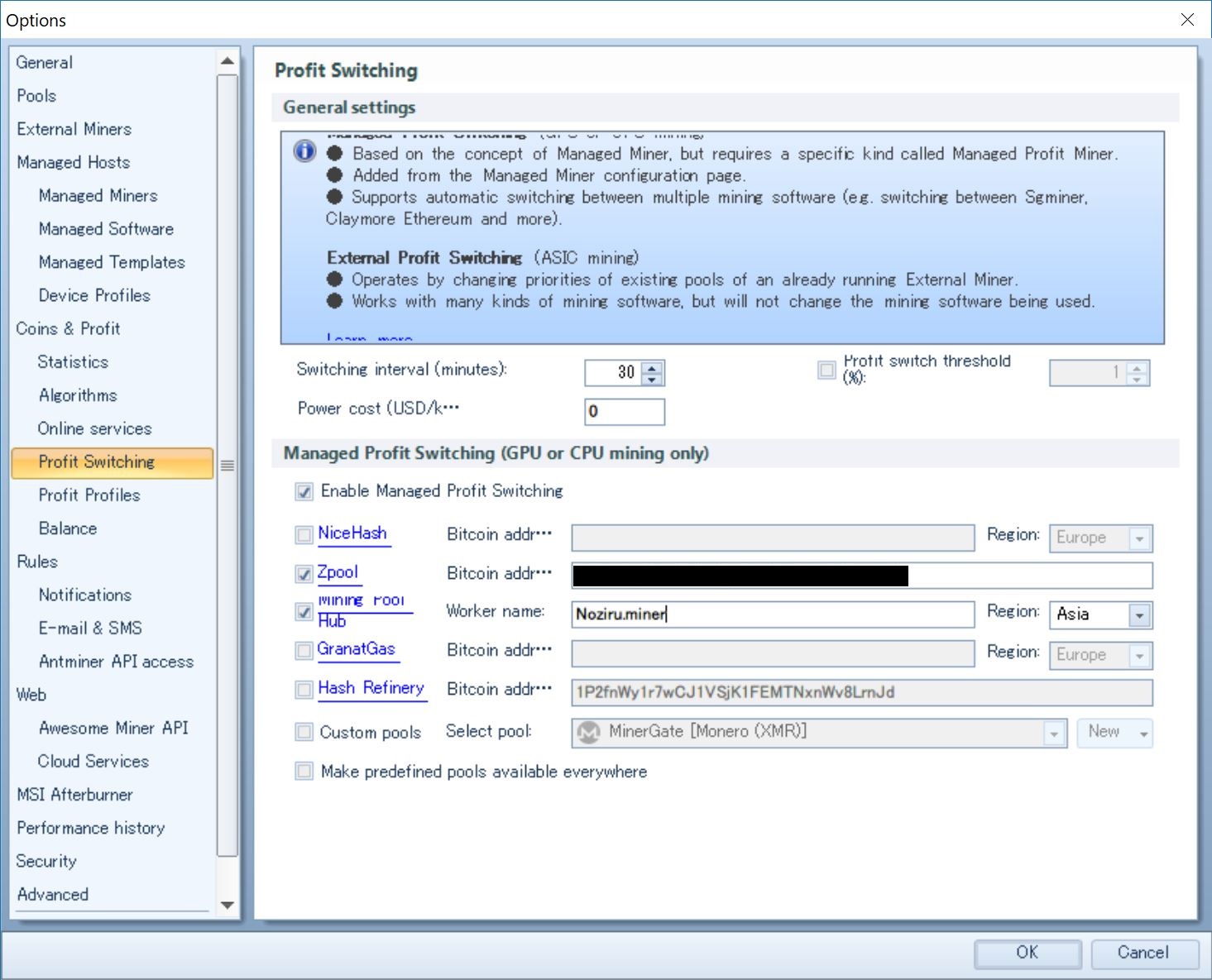The height and width of the screenshot is (980, 1212).
Task: Open Advanced settings page
Action: click(x=53, y=894)
